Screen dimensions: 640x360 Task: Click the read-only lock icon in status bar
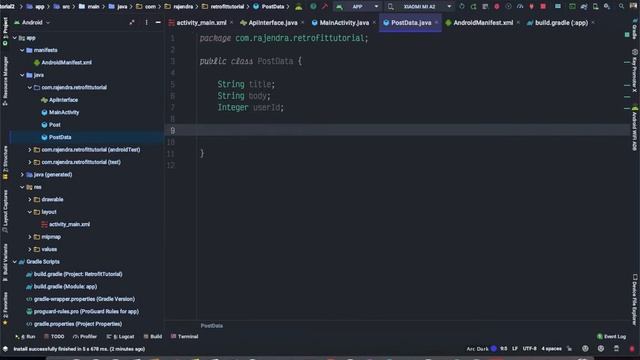click(569, 349)
